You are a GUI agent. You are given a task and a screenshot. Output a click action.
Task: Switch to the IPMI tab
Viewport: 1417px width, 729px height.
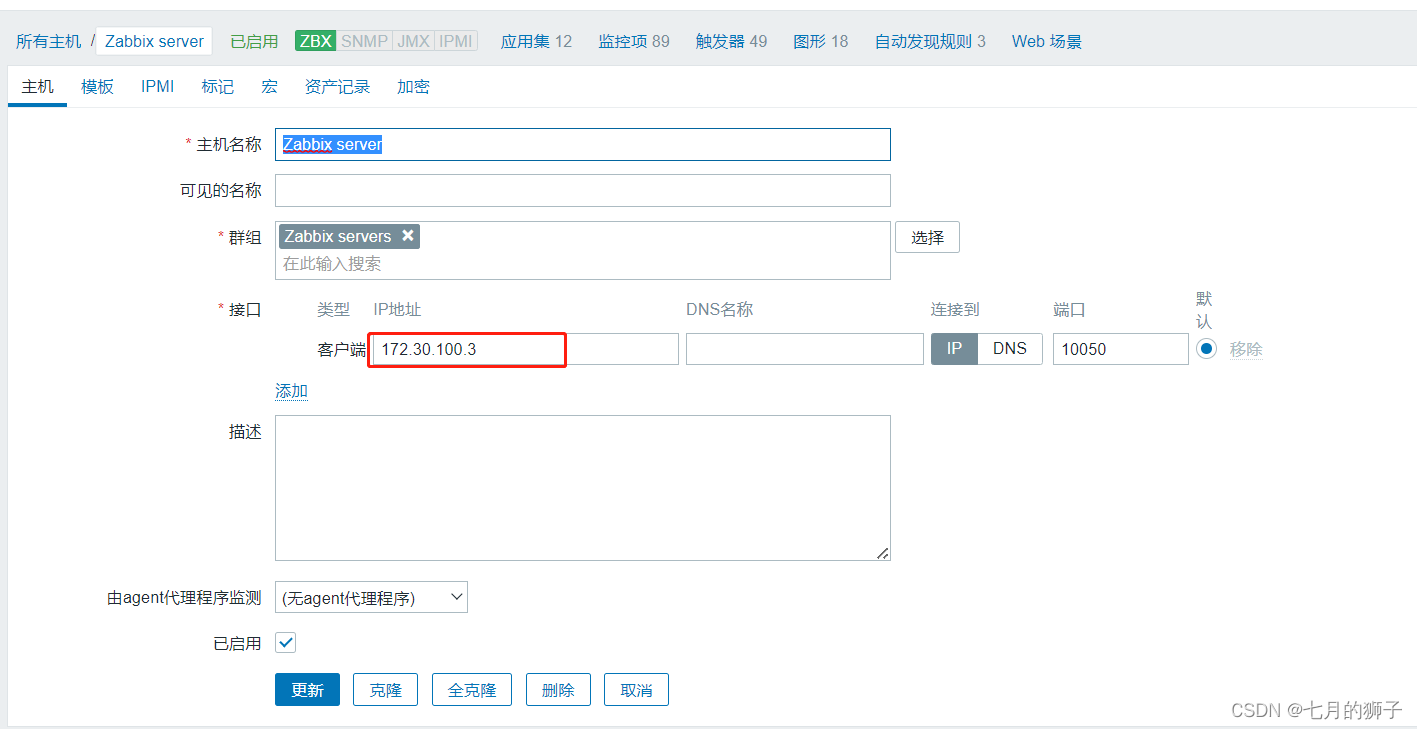click(158, 87)
